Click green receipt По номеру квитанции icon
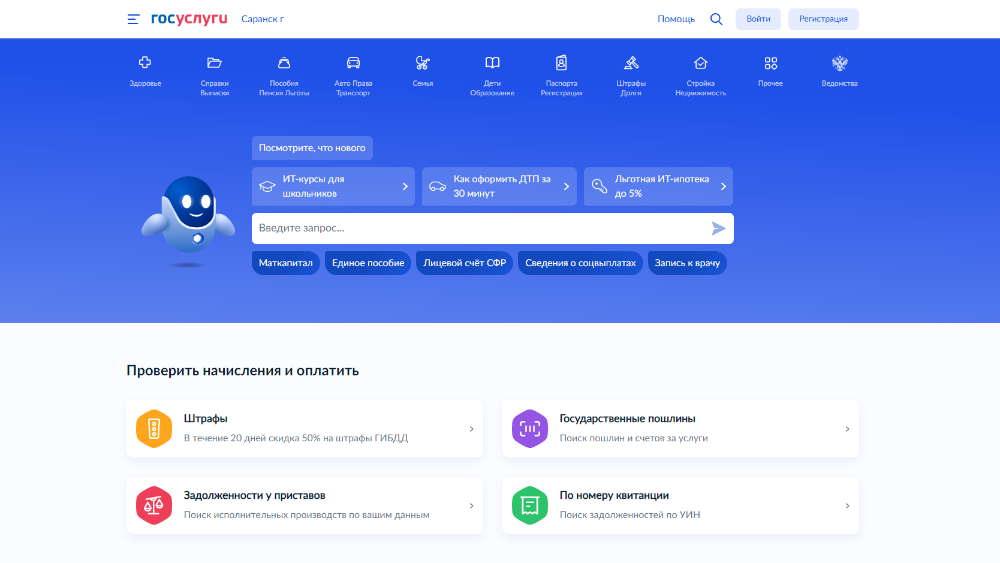This screenshot has height=563, width=1000. pos(529,506)
